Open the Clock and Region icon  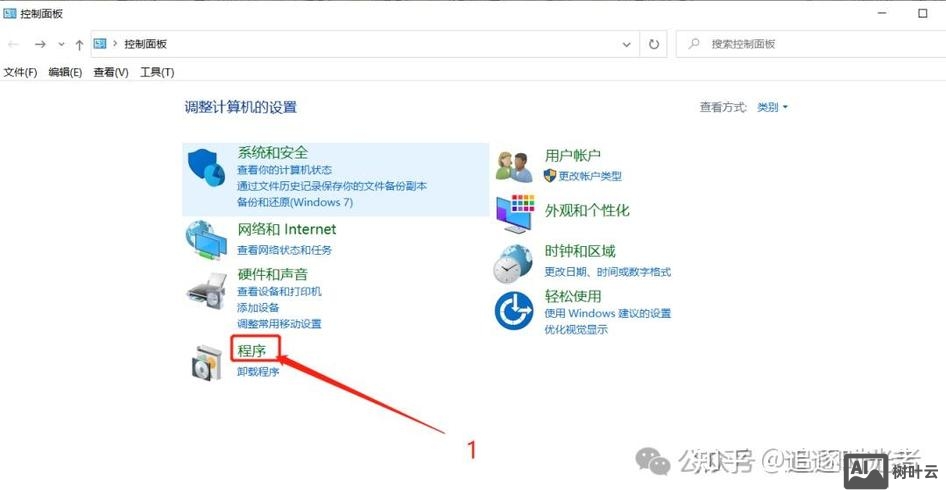click(x=513, y=264)
